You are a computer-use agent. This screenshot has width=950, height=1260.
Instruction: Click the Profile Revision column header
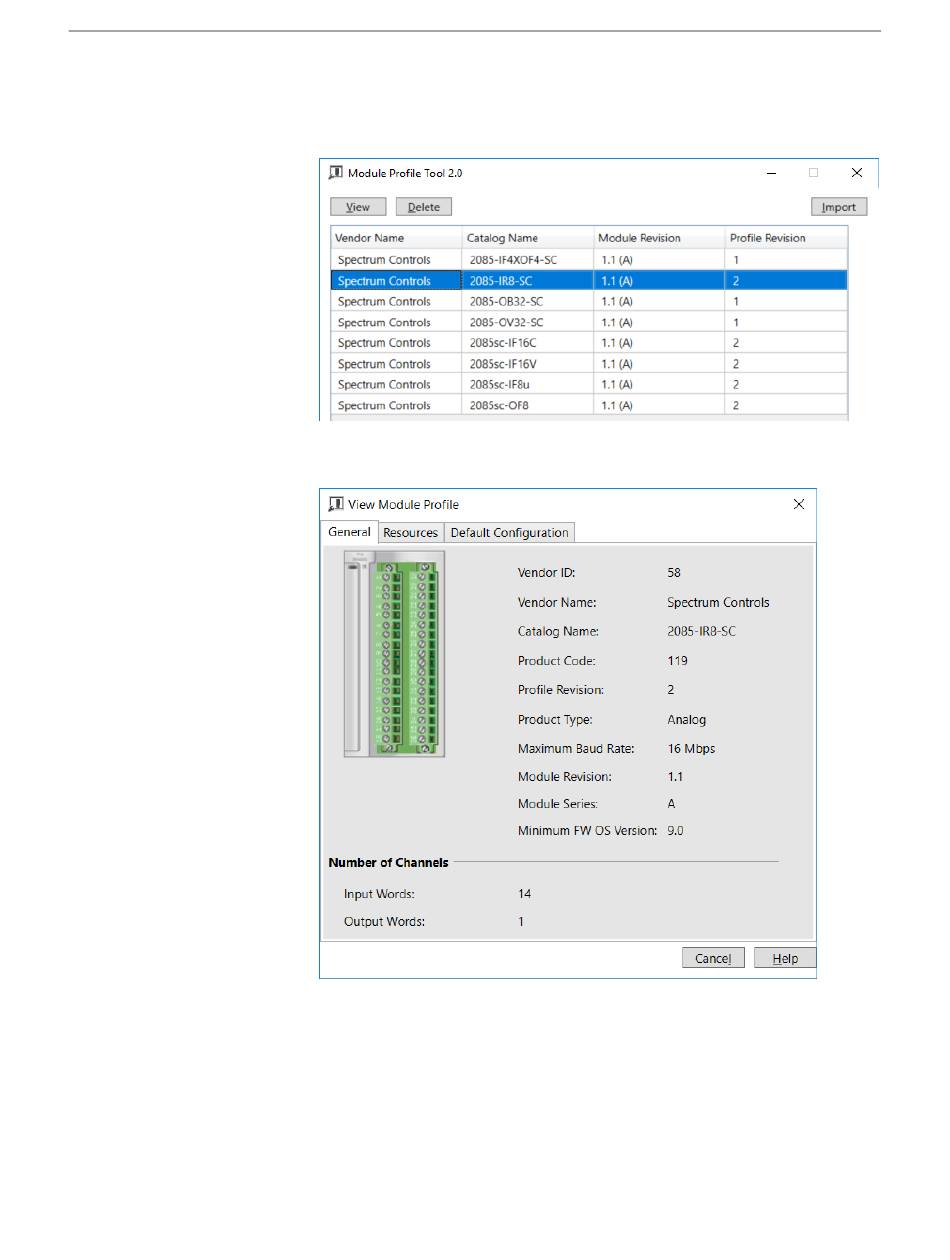785,238
